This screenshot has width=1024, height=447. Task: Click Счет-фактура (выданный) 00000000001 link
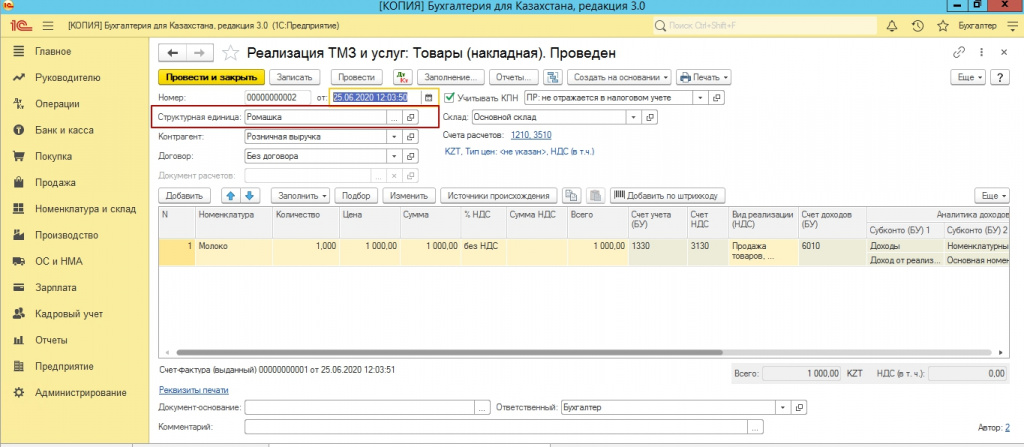pyautogui.click(x=278, y=369)
